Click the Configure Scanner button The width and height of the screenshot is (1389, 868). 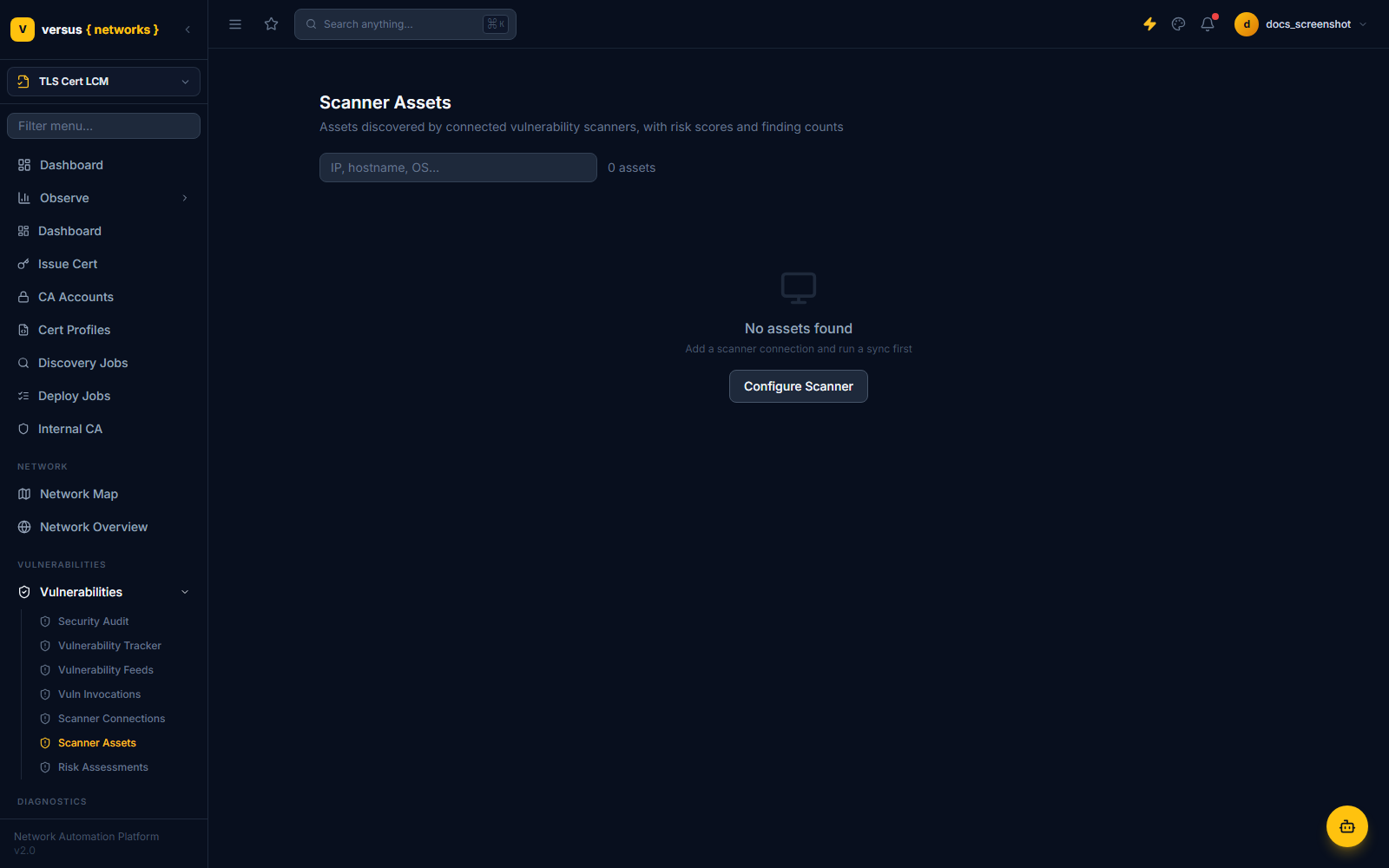(799, 386)
